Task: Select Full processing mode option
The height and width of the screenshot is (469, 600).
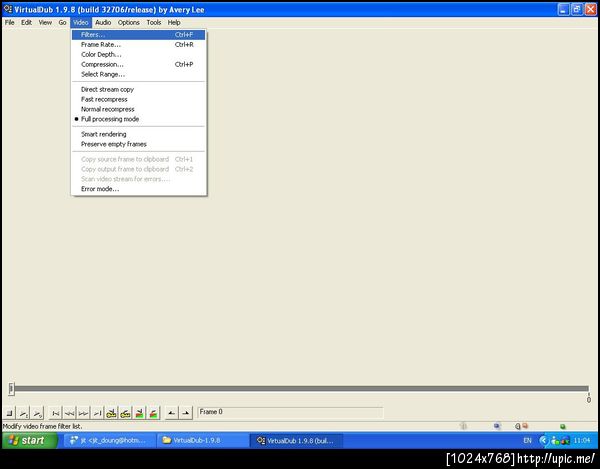Action: [139, 119]
